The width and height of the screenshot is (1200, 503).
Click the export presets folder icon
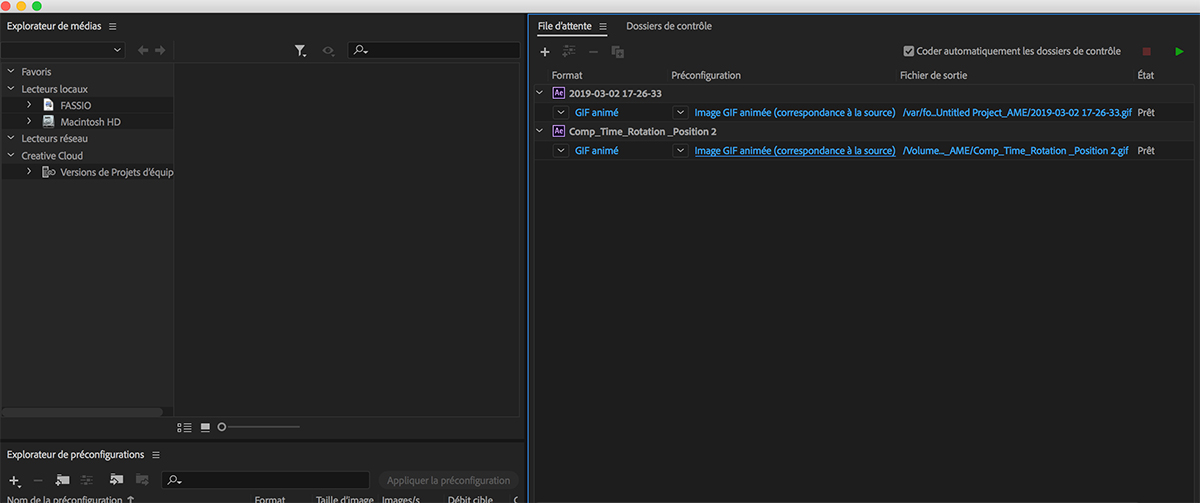pos(142,481)
